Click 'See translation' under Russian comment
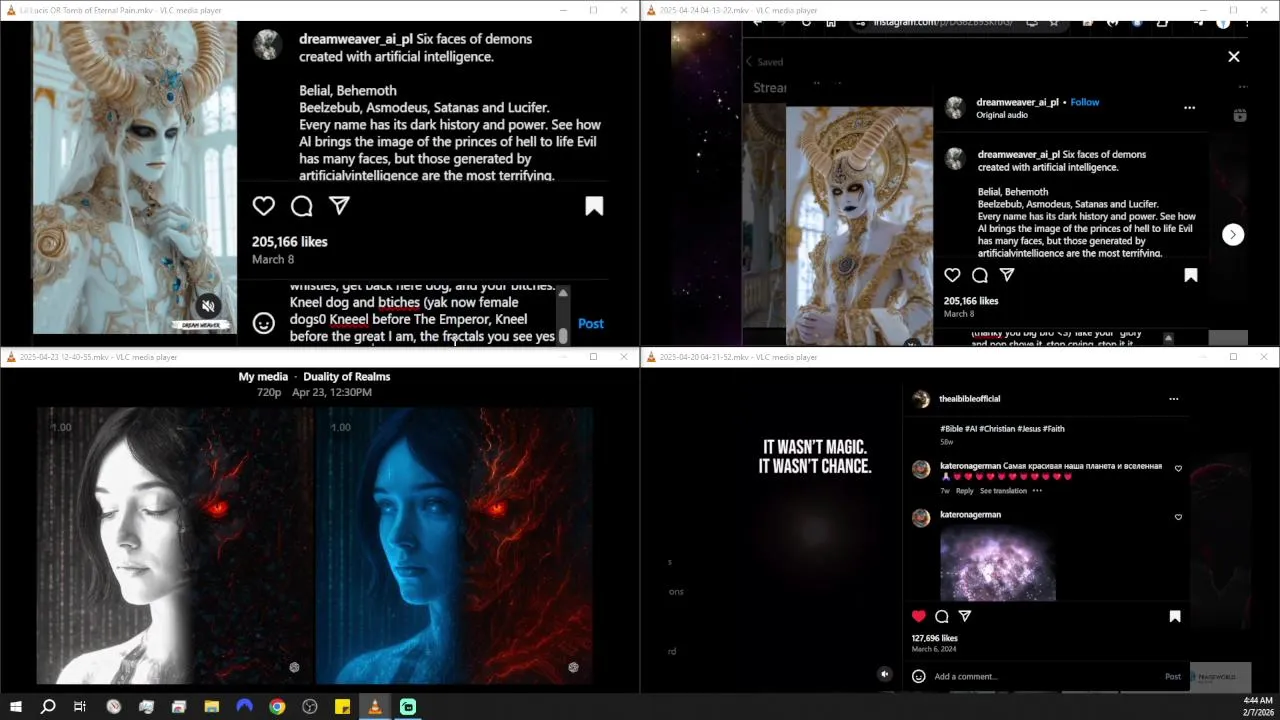This screenshot has width=1280, height=720. [1003, 491]
